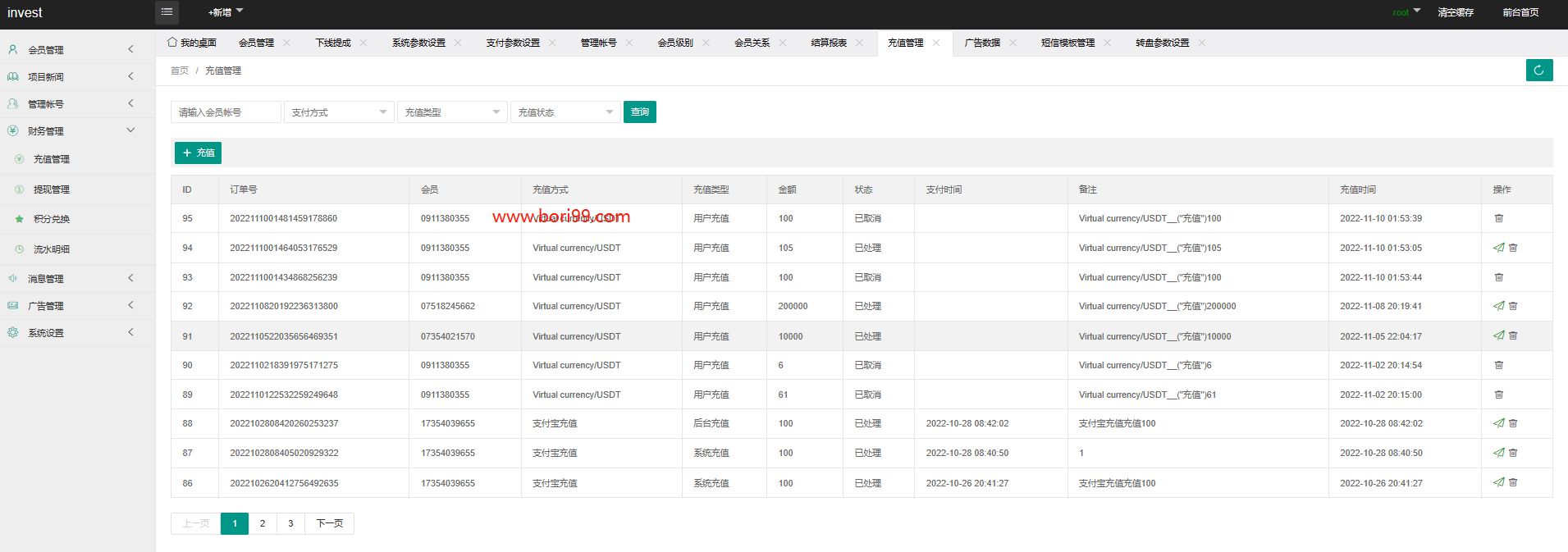Viewport: 1568px width, 552px height.
Task: Click the green + 充值 button
Action: point(198,153)
